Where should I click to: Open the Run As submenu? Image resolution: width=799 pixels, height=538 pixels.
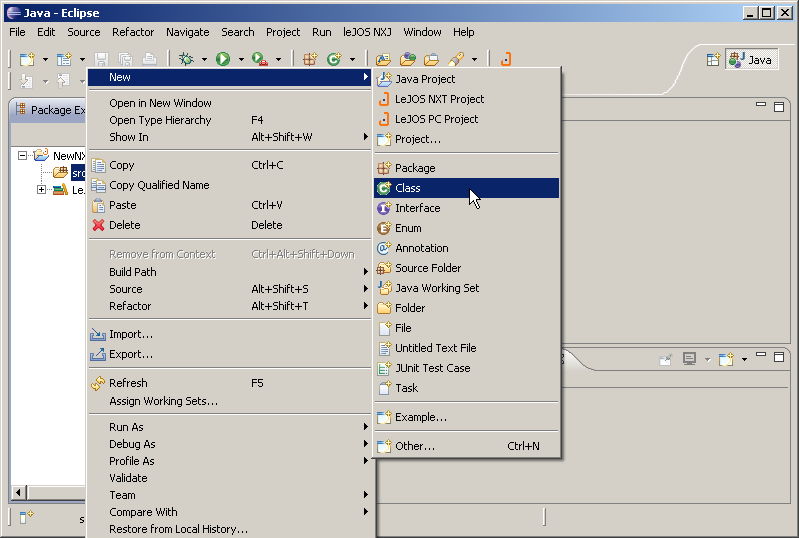pyautogui.click(x=229, y=427)
